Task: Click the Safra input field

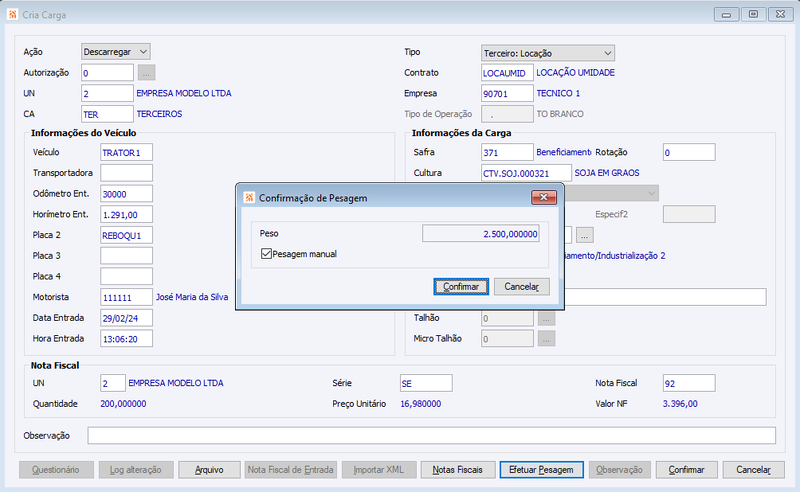Action: (507, 152)
